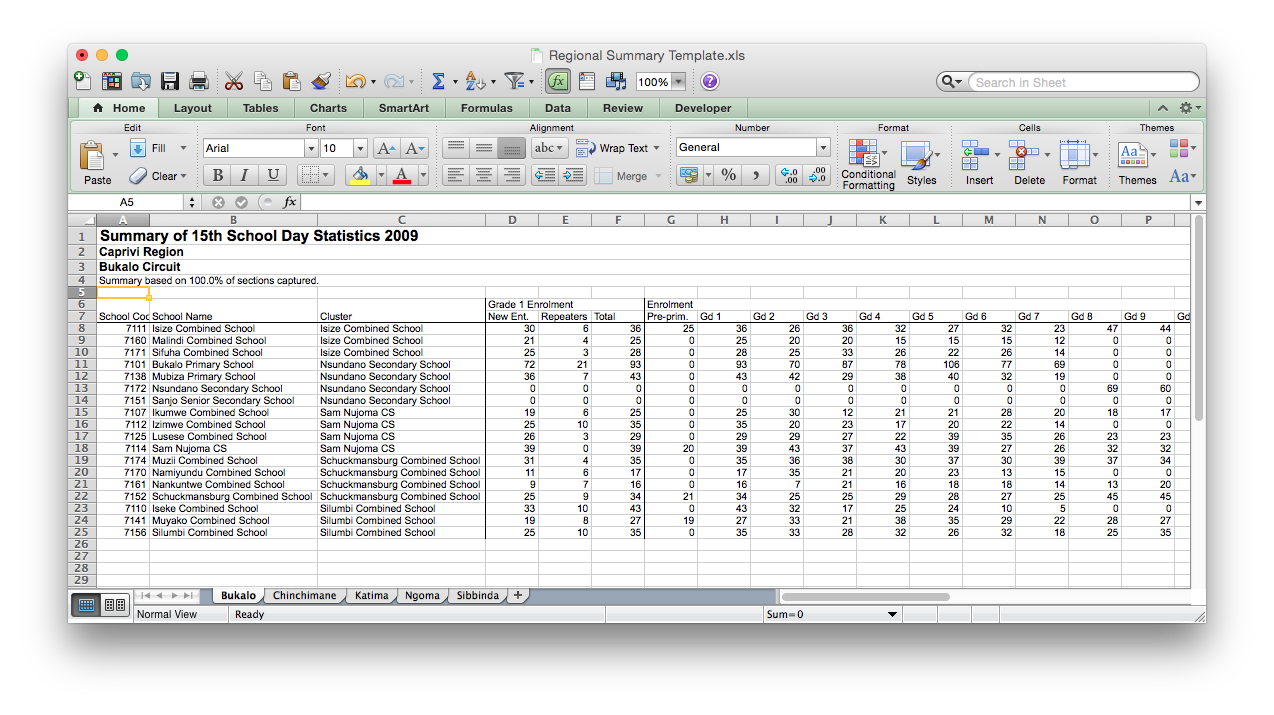Set top vertical alignment
This screenshot has width=1274, height=715.
coord(455,148)
